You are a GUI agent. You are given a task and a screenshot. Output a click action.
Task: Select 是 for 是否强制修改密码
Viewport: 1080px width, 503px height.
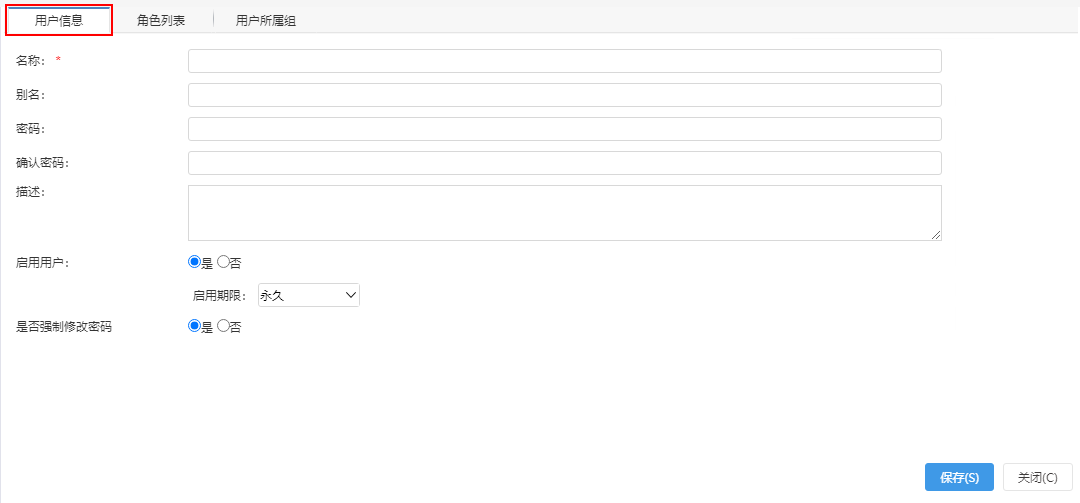click(x=194, y=327)
